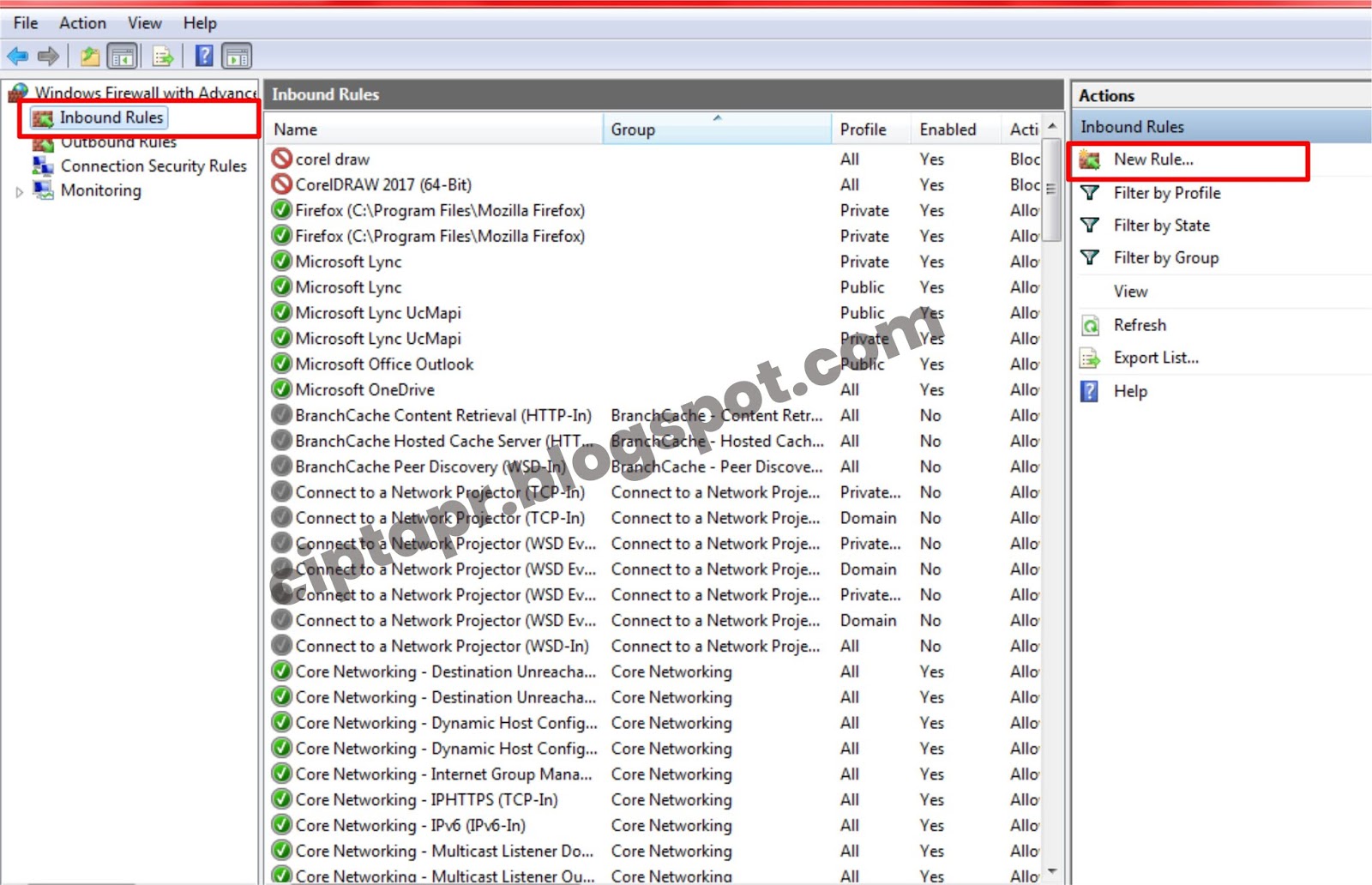Click the funnel icon beside Filter by State
The image size is (1372, 885).
1090,226
